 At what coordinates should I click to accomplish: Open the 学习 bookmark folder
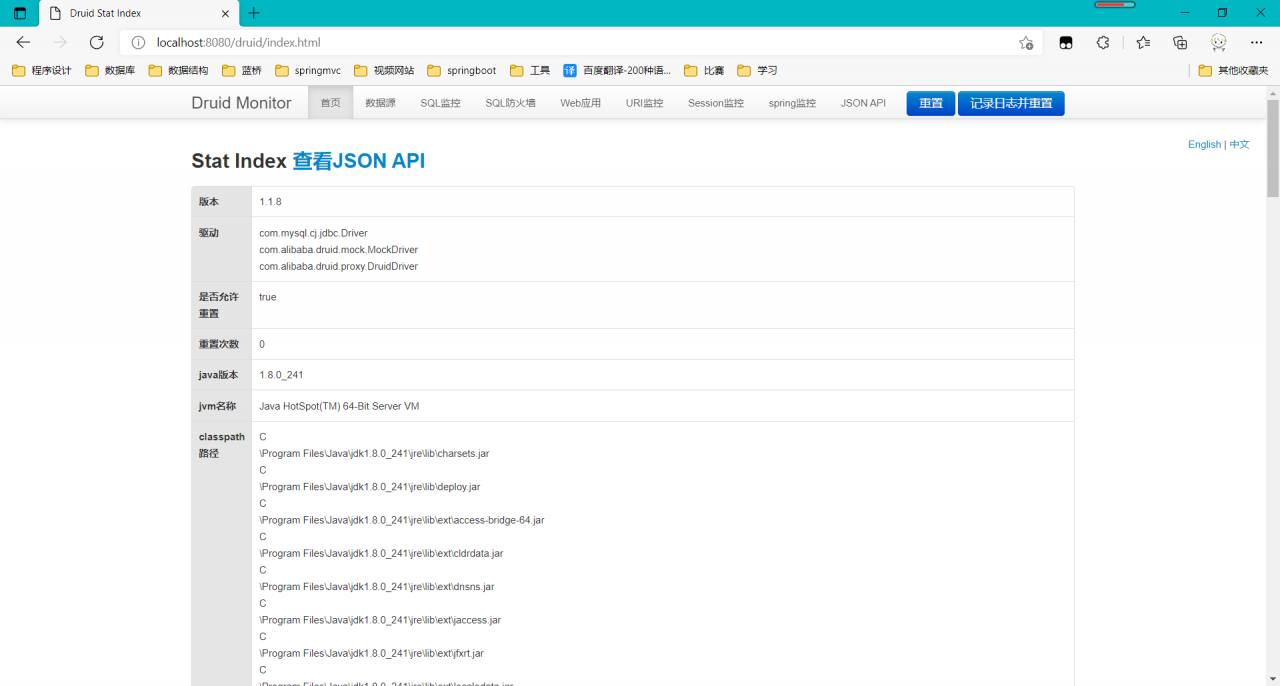pos(757,71)
